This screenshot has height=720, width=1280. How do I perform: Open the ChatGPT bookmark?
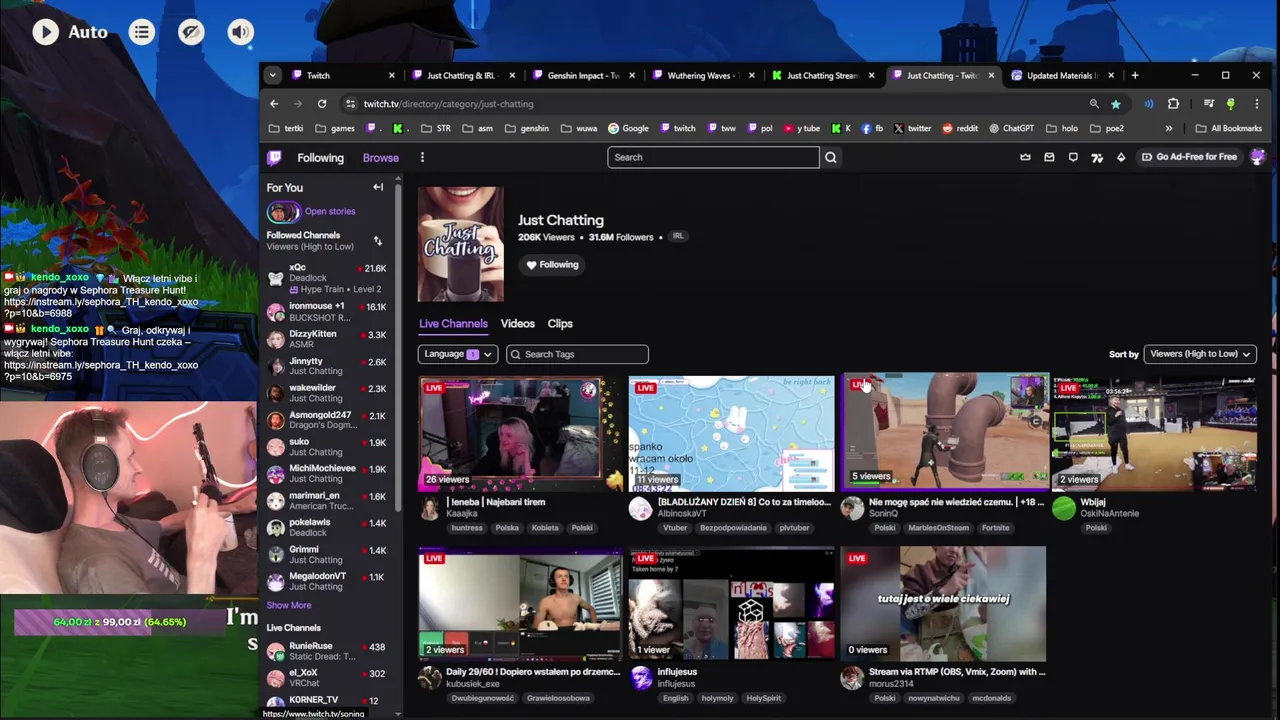(x=1011, y=128)
